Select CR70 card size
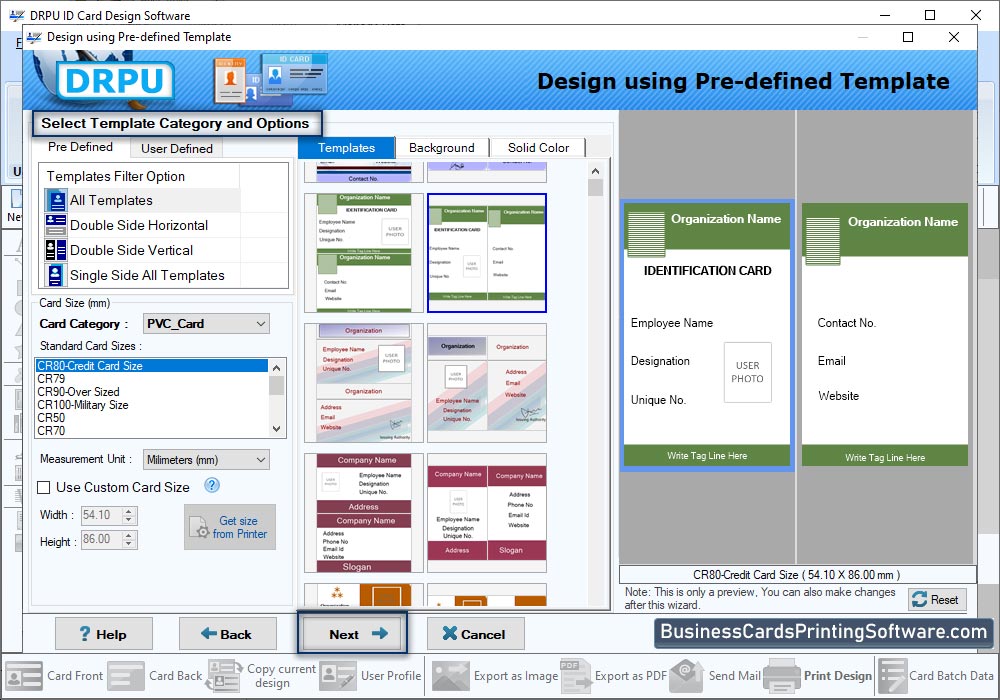 point(152,430)
